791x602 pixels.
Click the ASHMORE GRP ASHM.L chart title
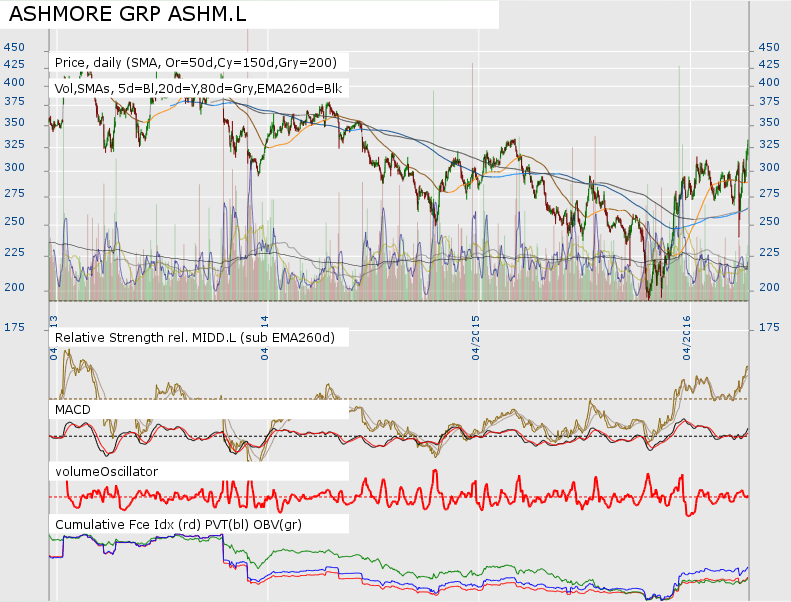pyautogui.click(x=128, y=14)
